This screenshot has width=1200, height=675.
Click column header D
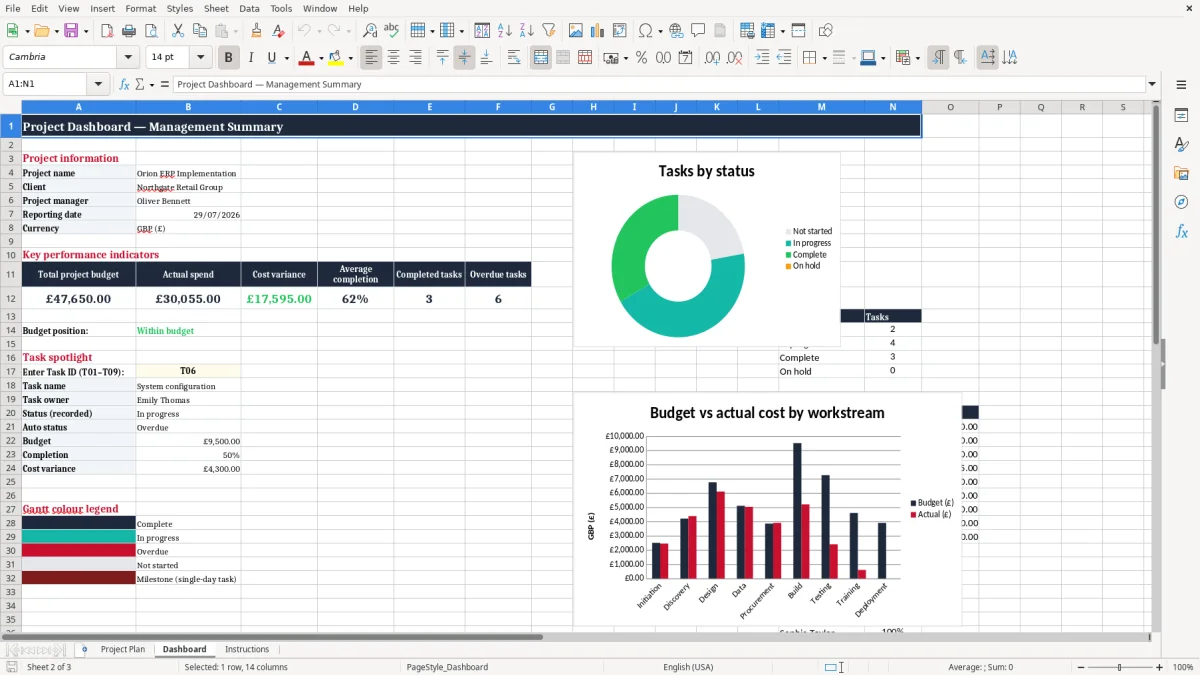pyautogui.click(x=355, y=107)
